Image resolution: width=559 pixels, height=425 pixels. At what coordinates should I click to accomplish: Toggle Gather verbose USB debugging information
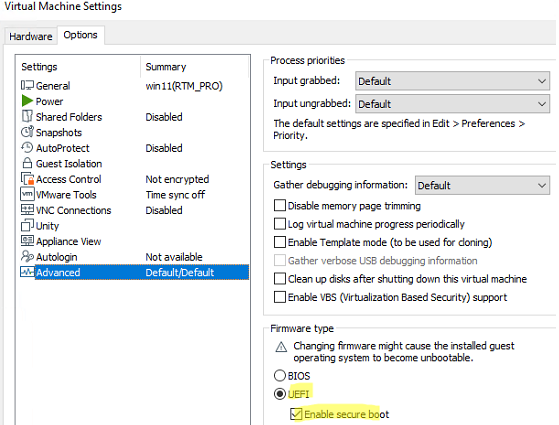(280, 260)
